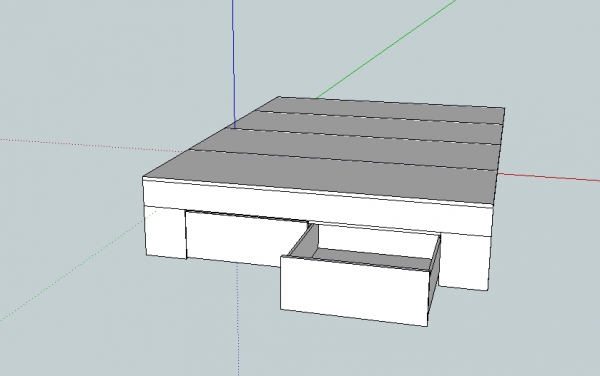Click the dotted red axis line
The height and width of the screenshot is (376, 600).
[92, 146]
